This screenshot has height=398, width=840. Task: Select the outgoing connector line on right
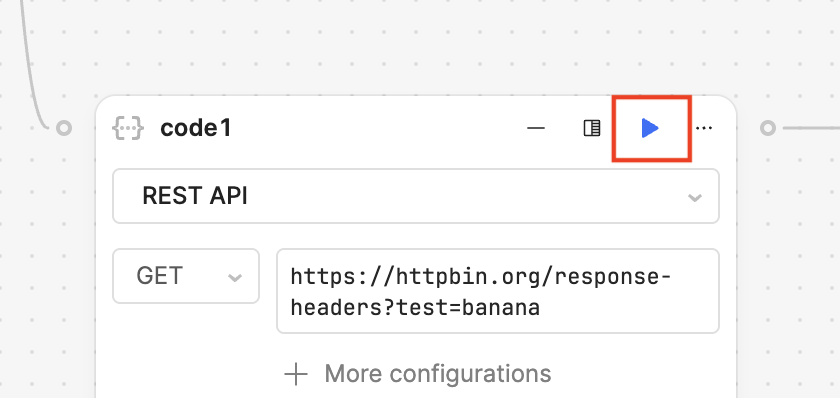click(x=811, y=128)
